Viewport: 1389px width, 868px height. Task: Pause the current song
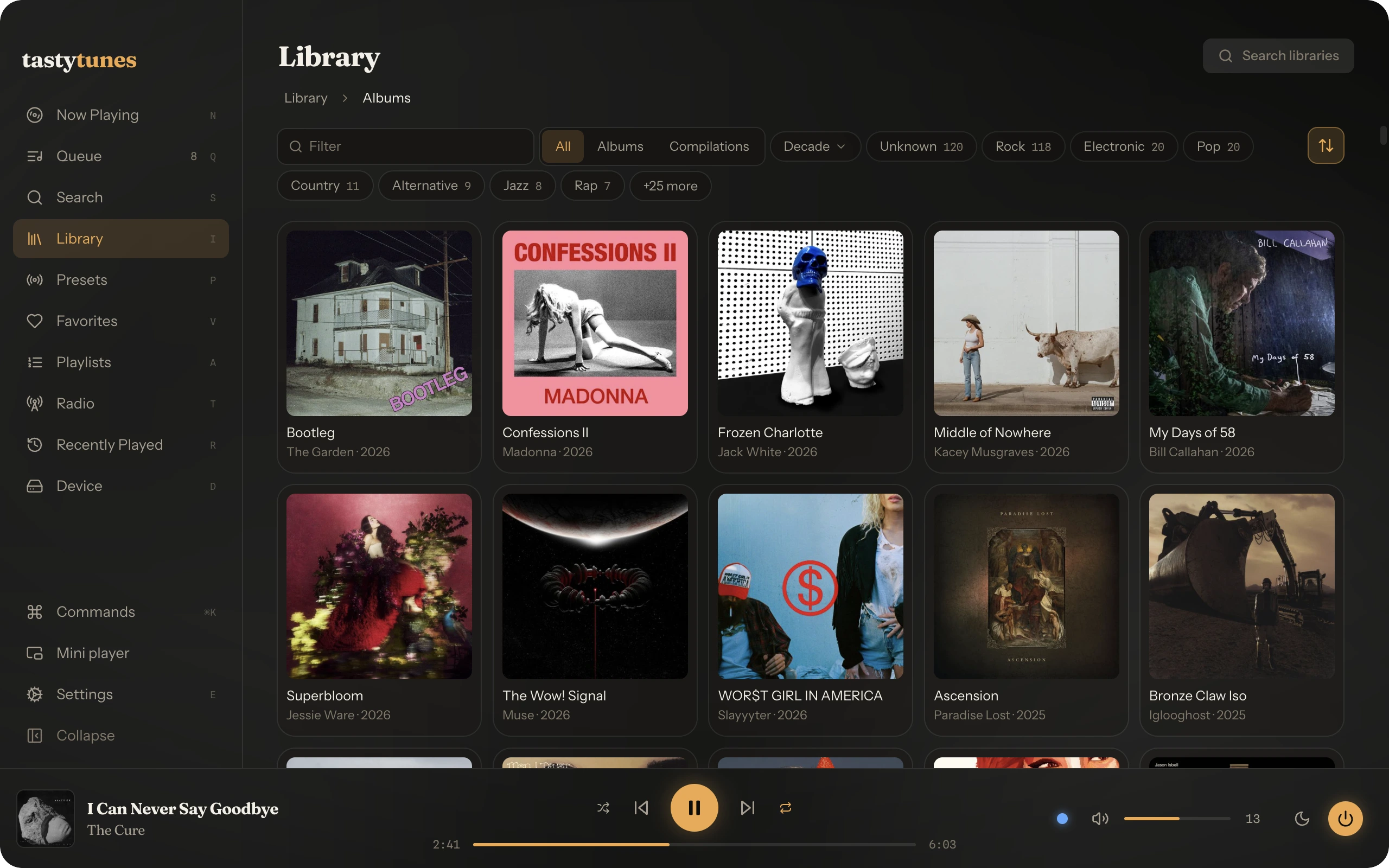click(694, 808)
